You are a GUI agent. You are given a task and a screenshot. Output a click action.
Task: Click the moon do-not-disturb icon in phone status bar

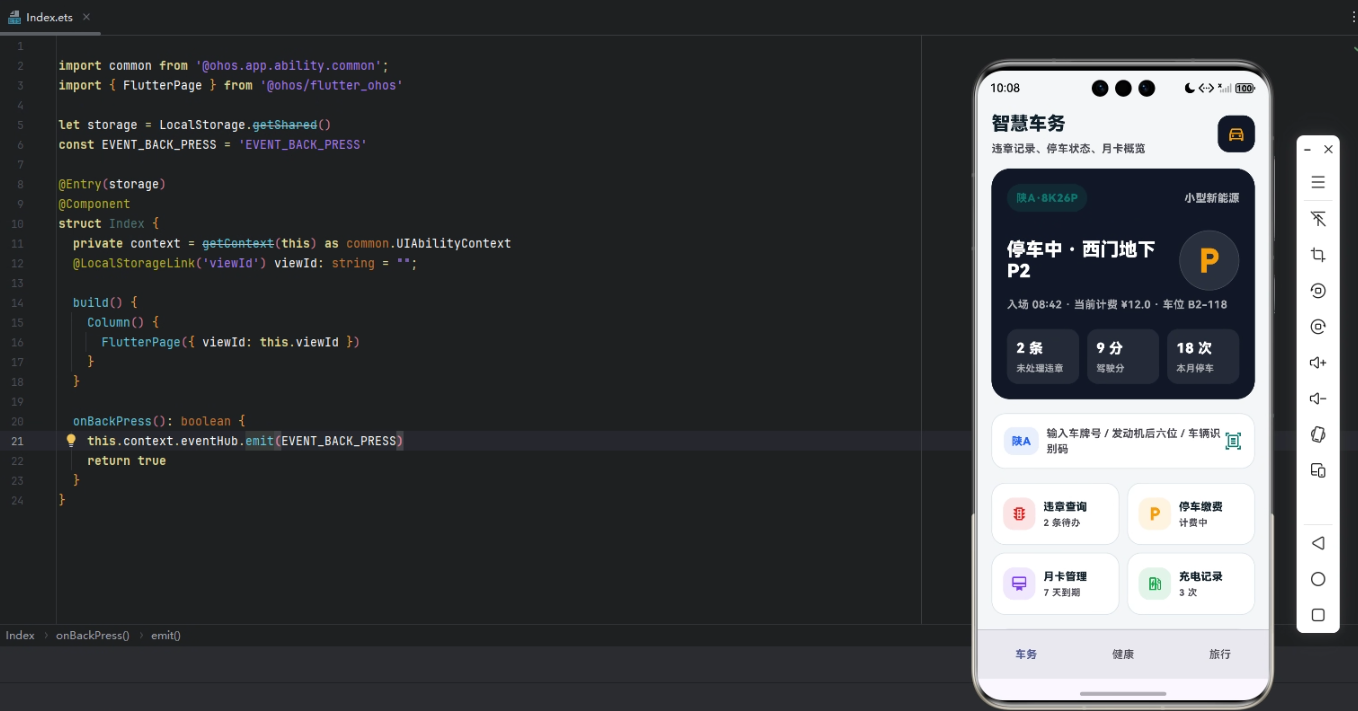tap(1189, 88)
